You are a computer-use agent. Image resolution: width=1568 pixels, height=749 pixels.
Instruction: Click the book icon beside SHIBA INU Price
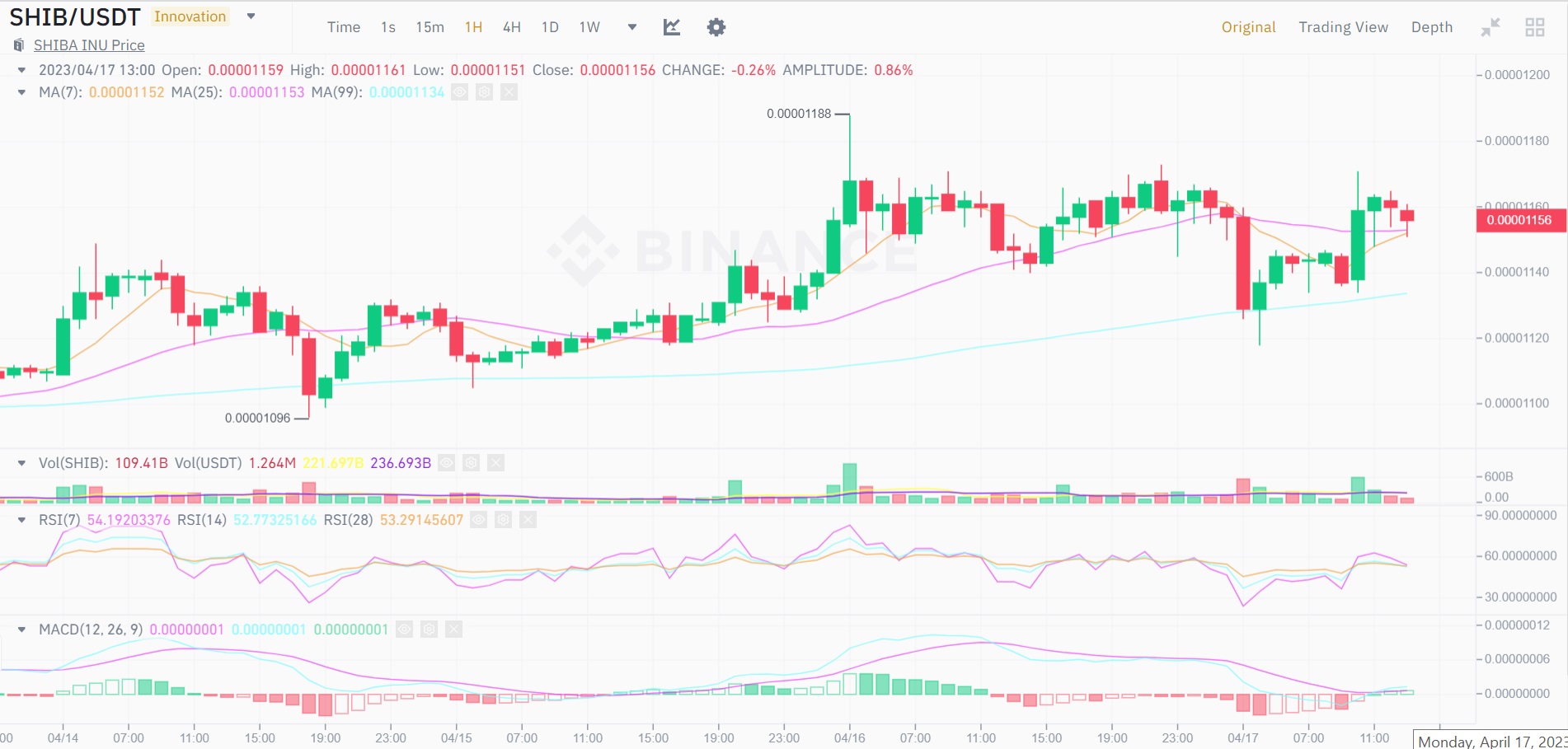click(18, 45)
